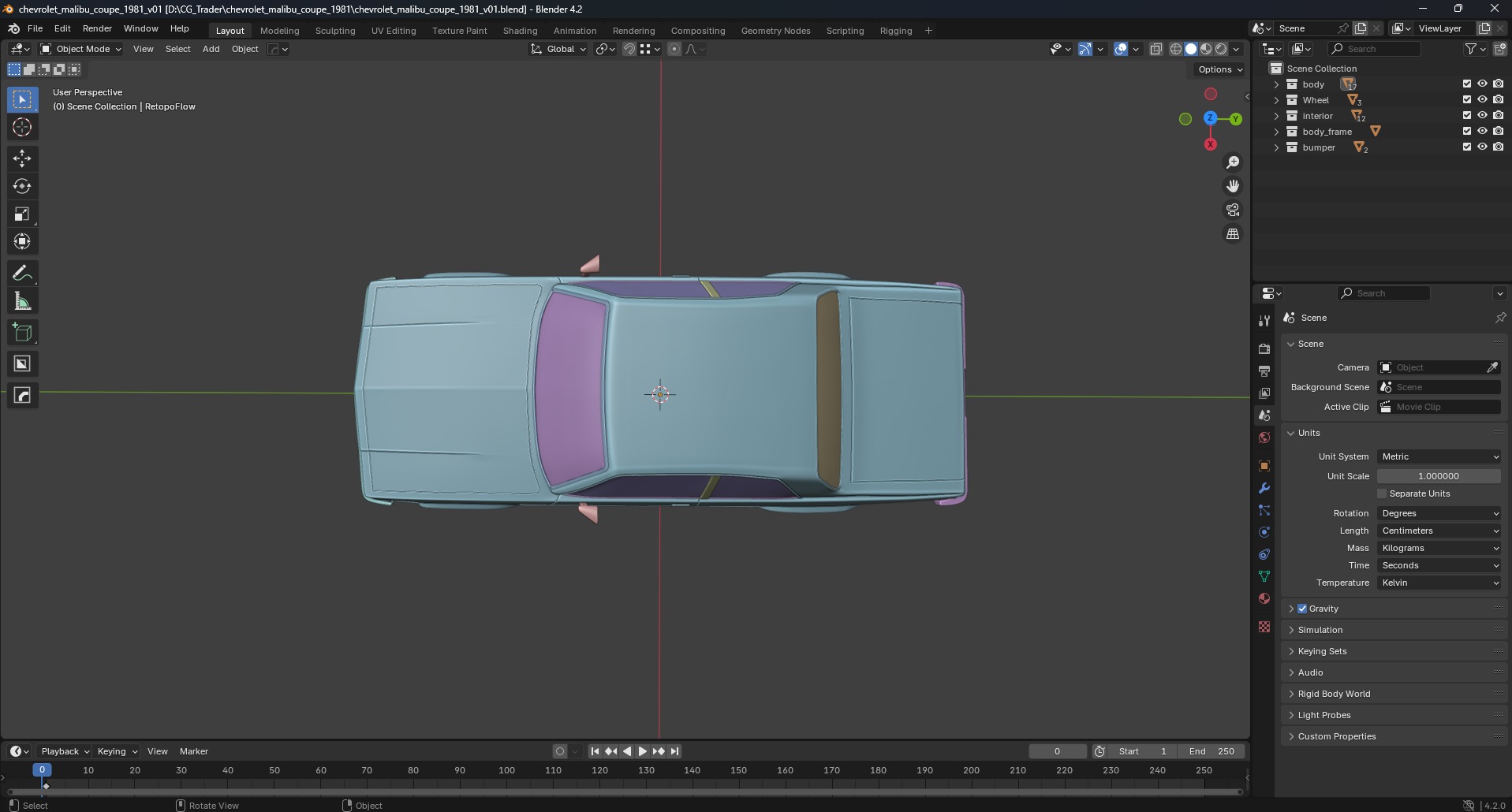Screen dimensions: 1512x812
Task: Select the Cursor tool
Action: tap(22, 127)
